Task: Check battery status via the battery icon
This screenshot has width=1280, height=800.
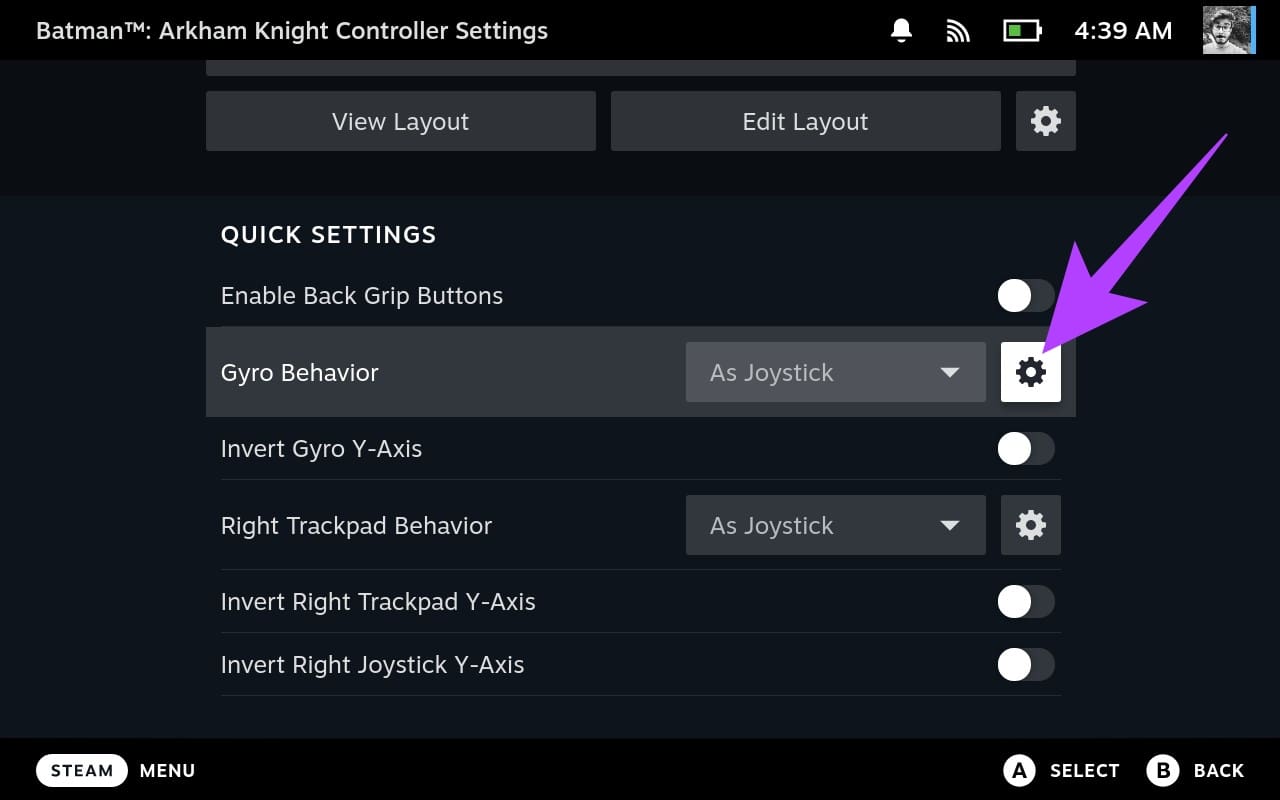Action: [1022, 30]
